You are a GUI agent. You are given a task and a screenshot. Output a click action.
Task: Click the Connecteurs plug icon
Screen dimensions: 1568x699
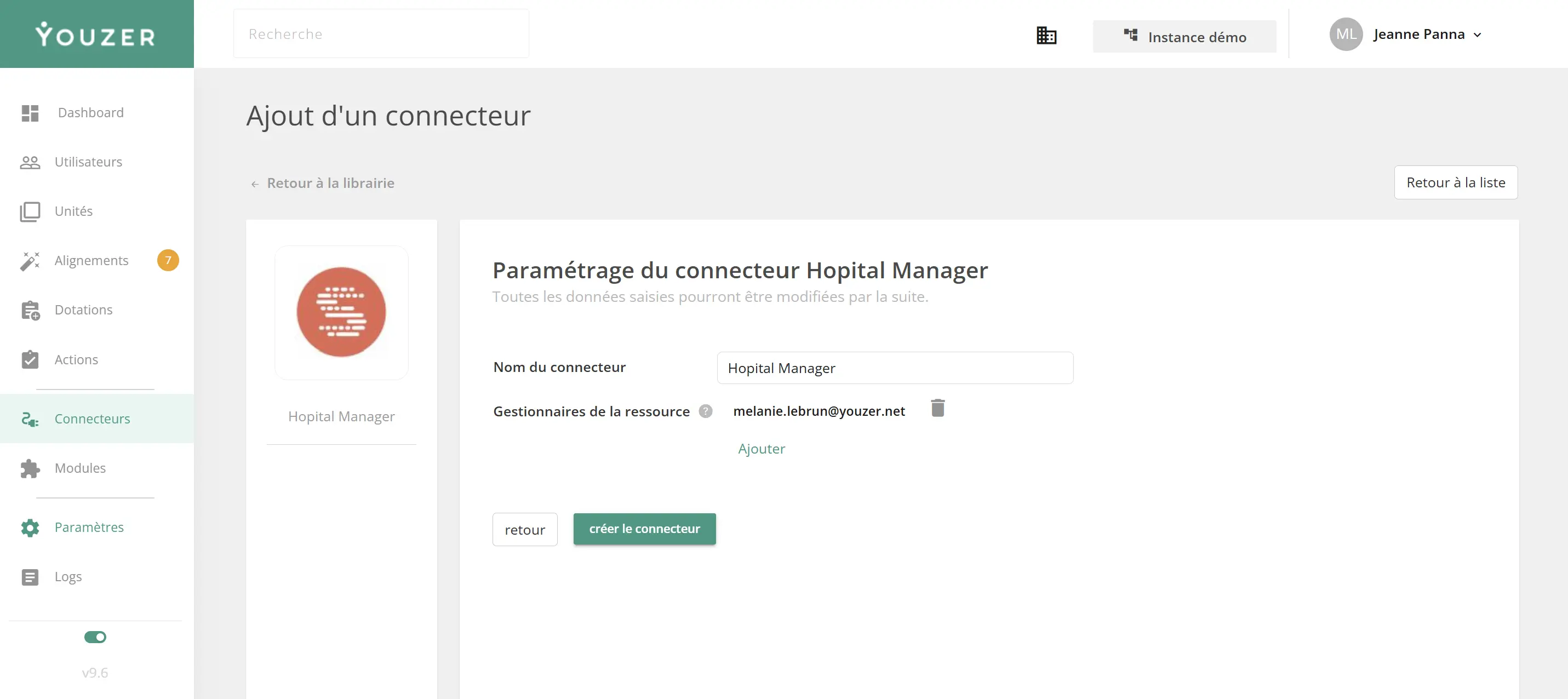click(30, 419)
